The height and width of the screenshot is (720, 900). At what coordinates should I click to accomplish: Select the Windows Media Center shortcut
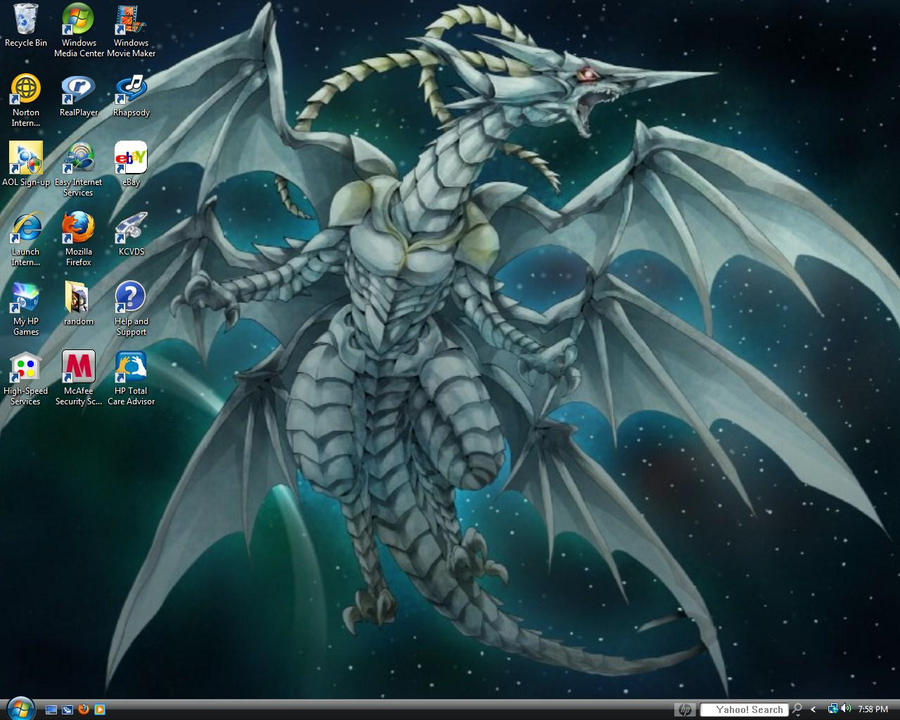79,30
